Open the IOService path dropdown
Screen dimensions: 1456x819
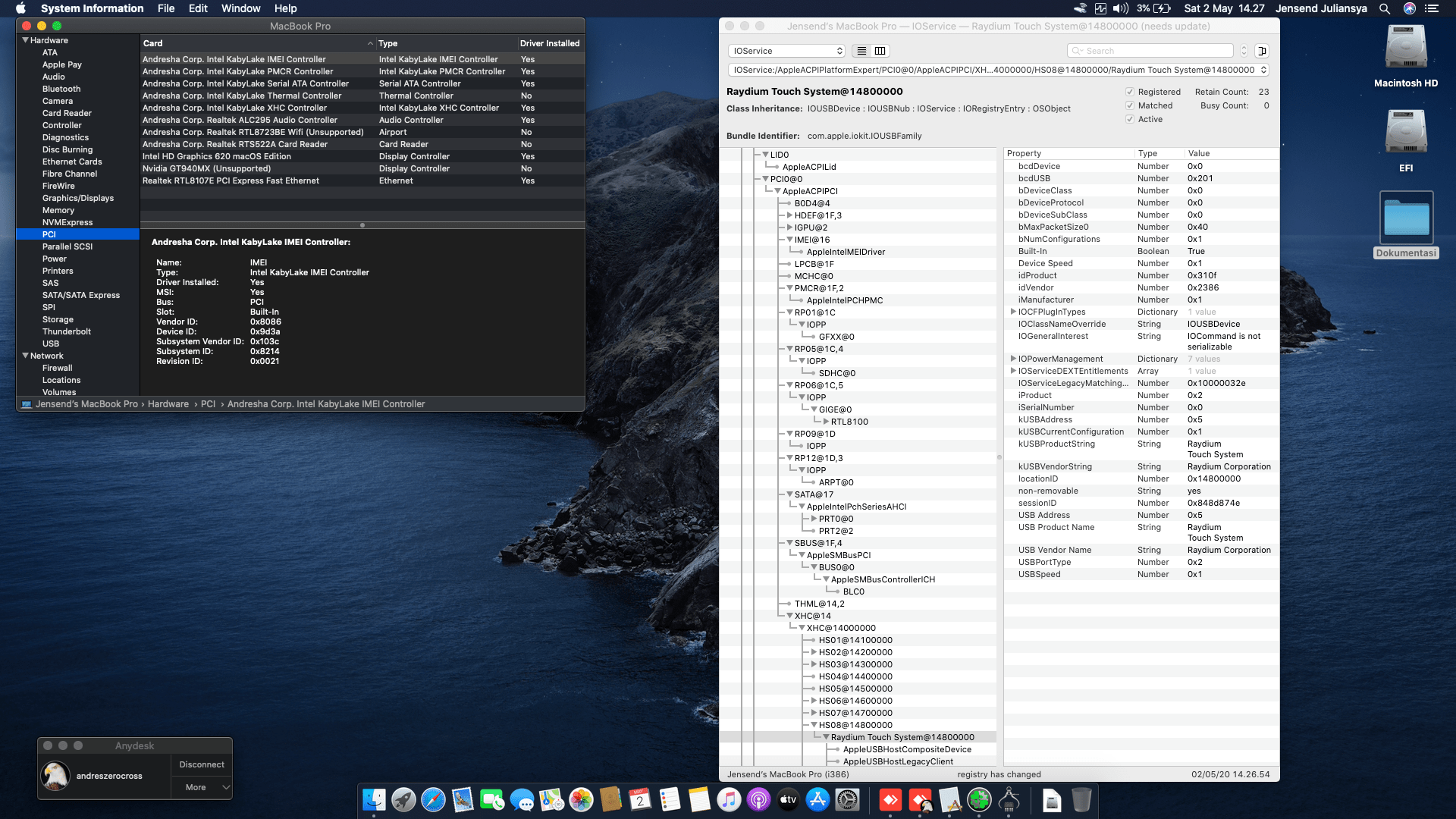tap(998, 70)
